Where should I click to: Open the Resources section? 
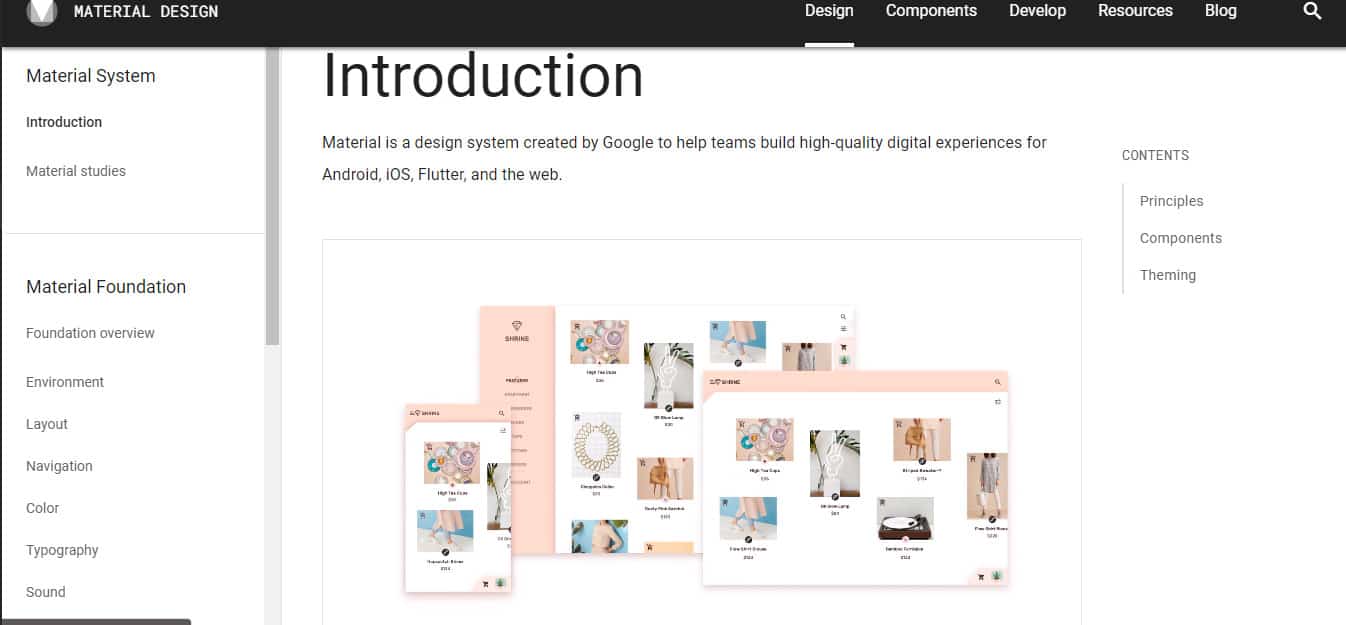1135,11
